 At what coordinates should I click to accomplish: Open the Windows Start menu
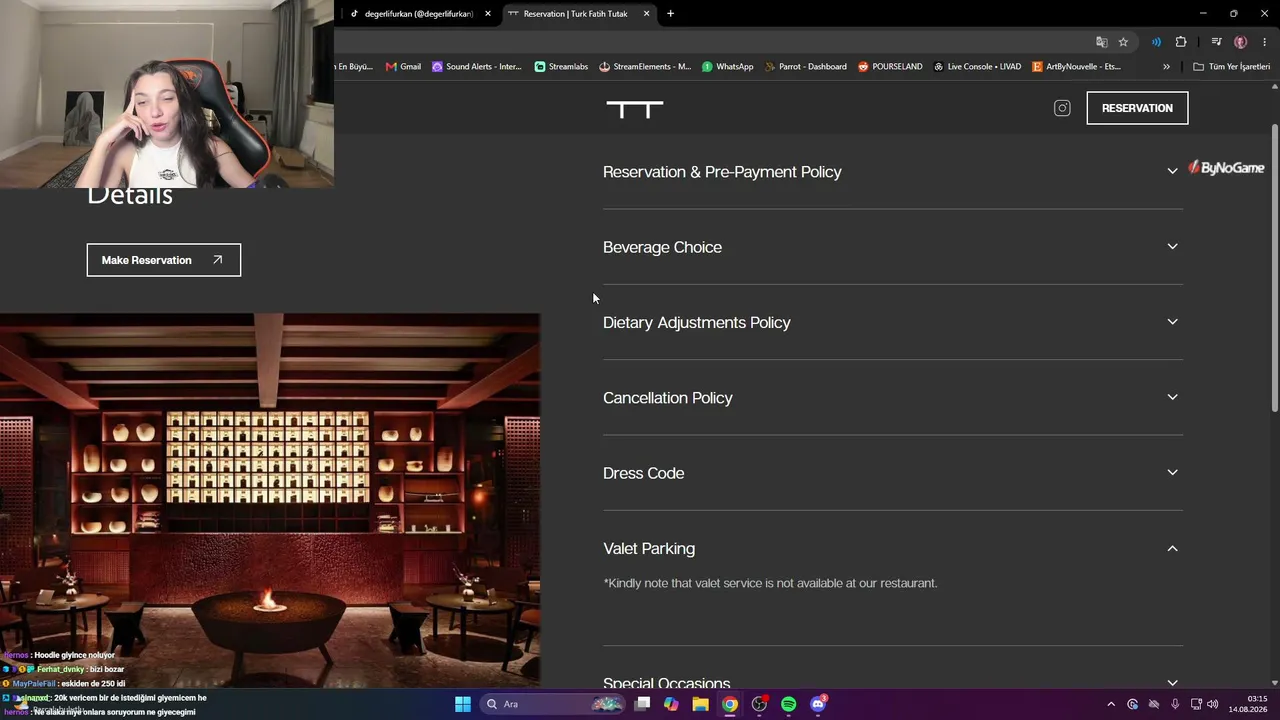[x=463, y=704]
